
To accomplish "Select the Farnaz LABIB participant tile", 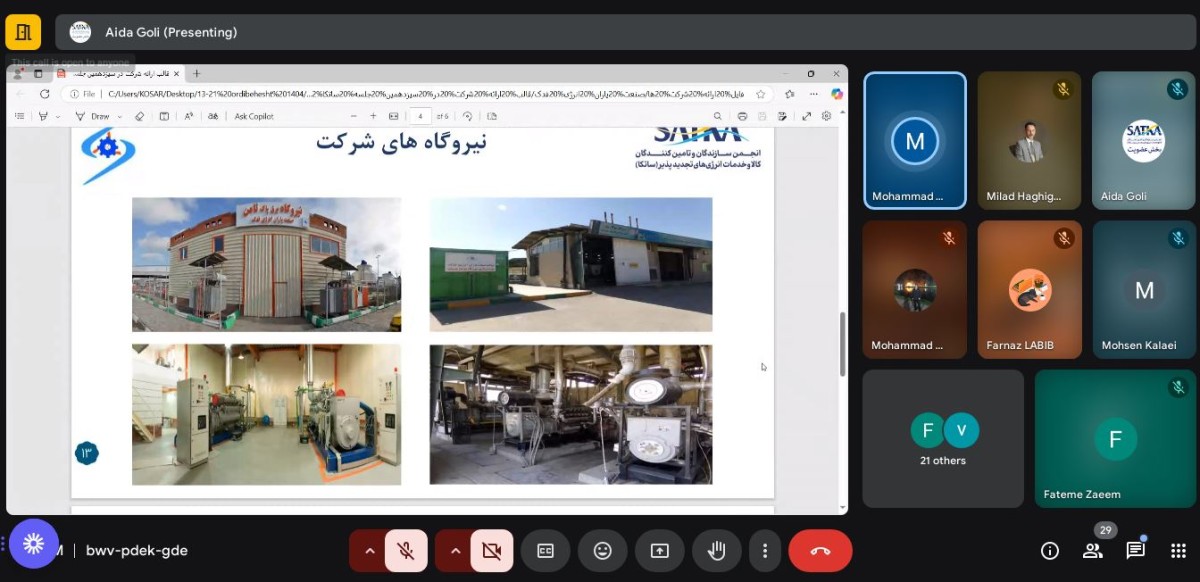I will tap(1029, 290).
